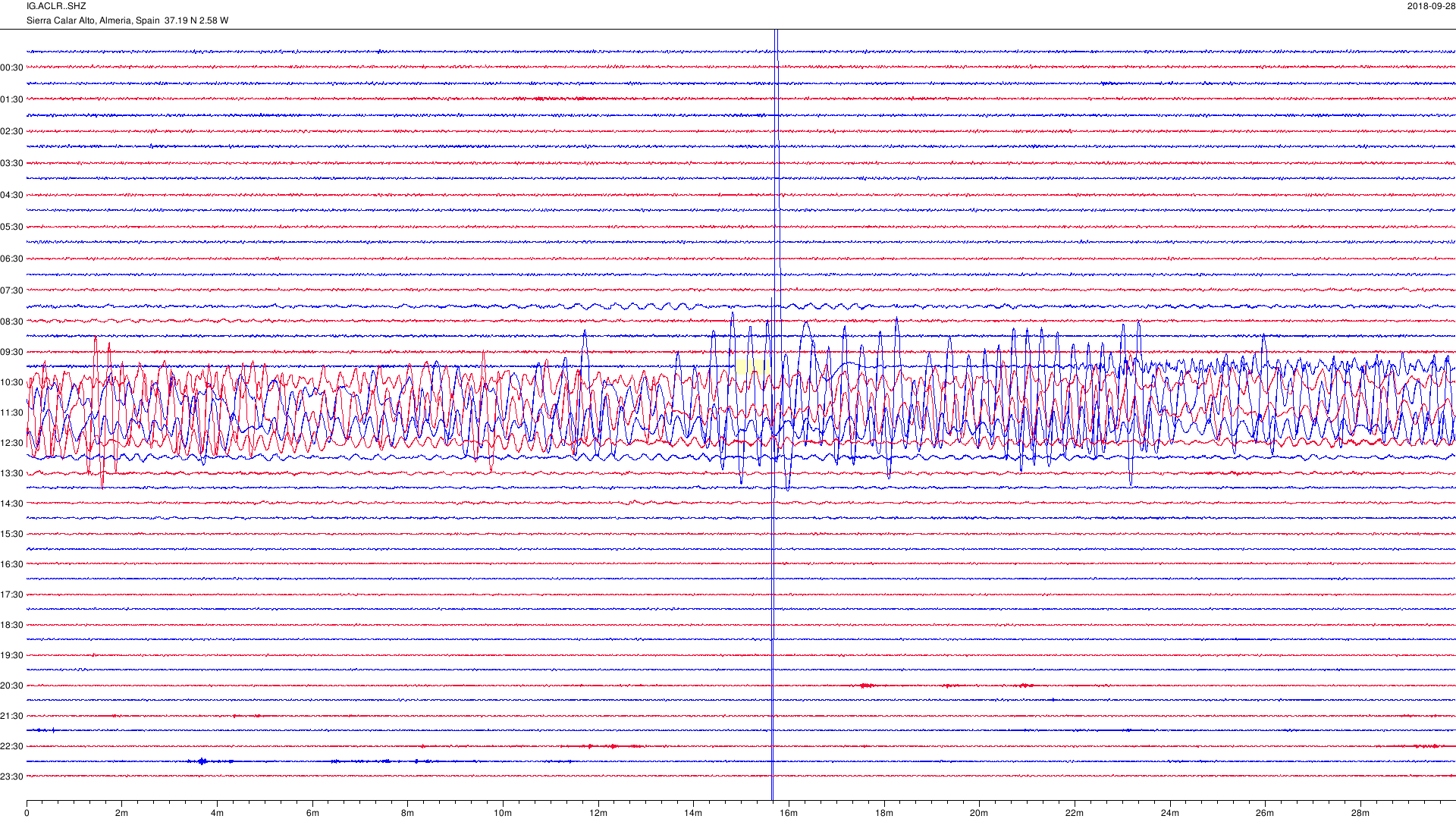
Task: Select the 11:30 time label
Action: (x=11, y=413)
